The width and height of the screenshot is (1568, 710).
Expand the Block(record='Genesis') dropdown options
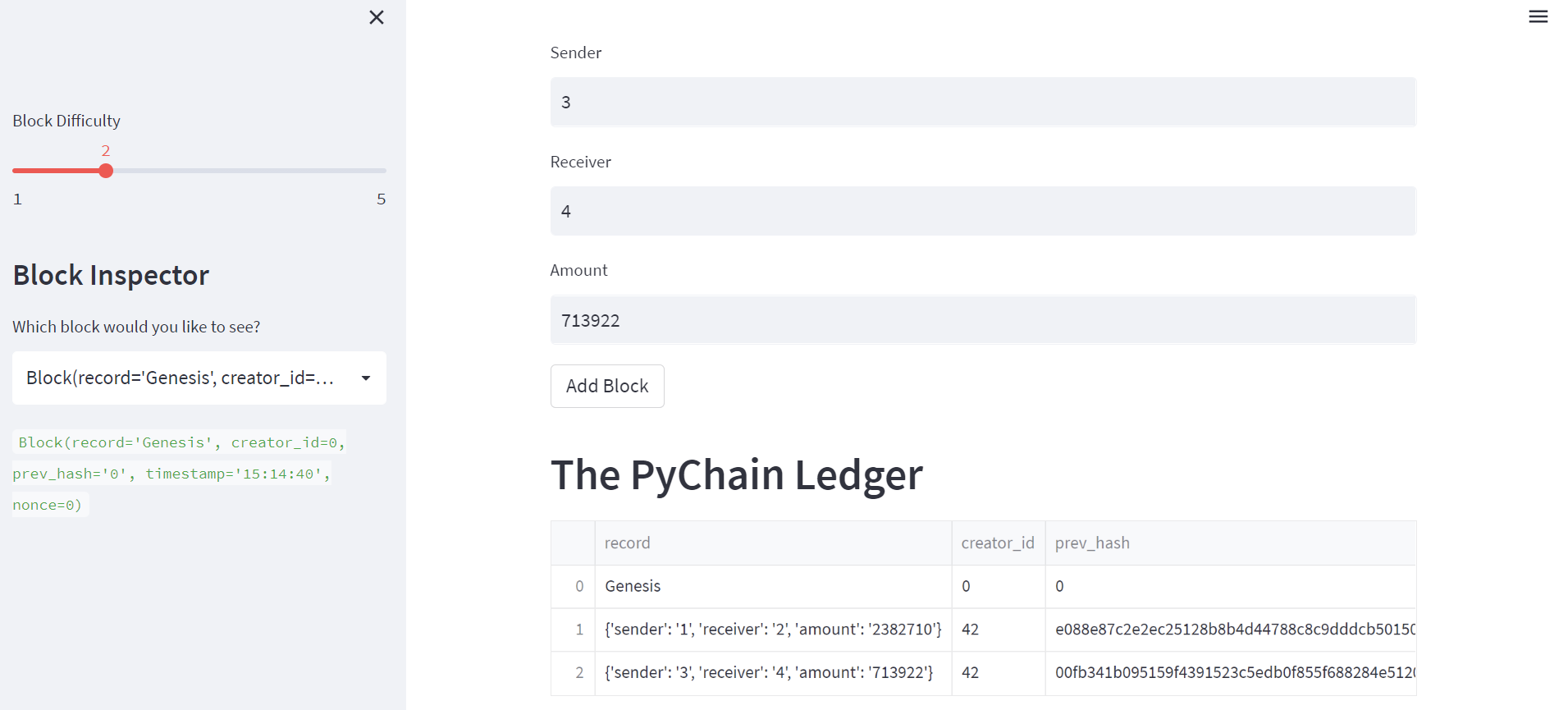click(x=199, y=378)
